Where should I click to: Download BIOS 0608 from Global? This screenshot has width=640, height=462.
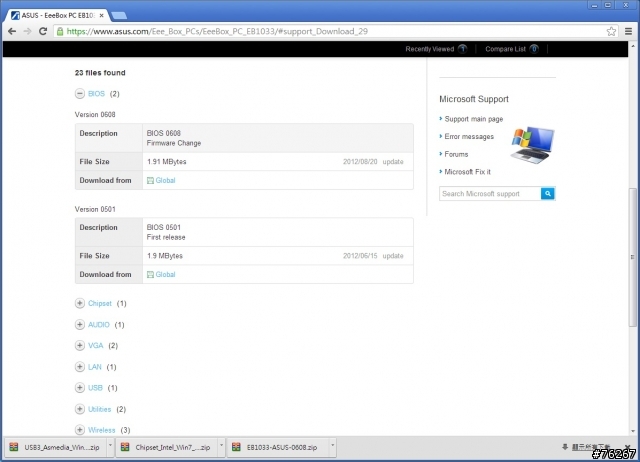(165, 180)
